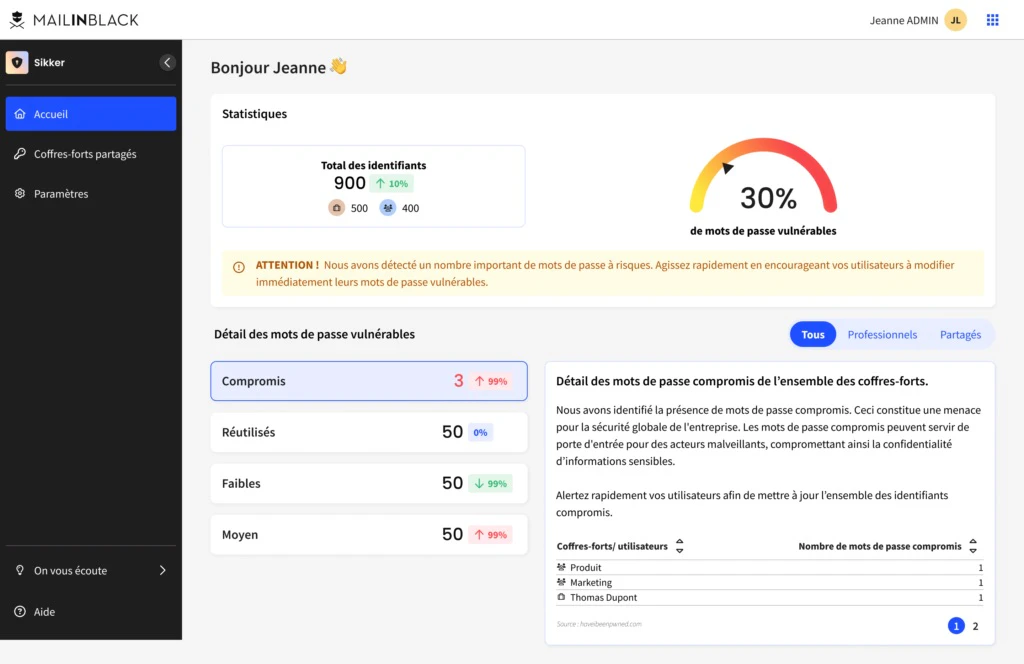Screen dimensions: 1024x664
Task: Click the personal vault icon beside 500
Action: 336,208
